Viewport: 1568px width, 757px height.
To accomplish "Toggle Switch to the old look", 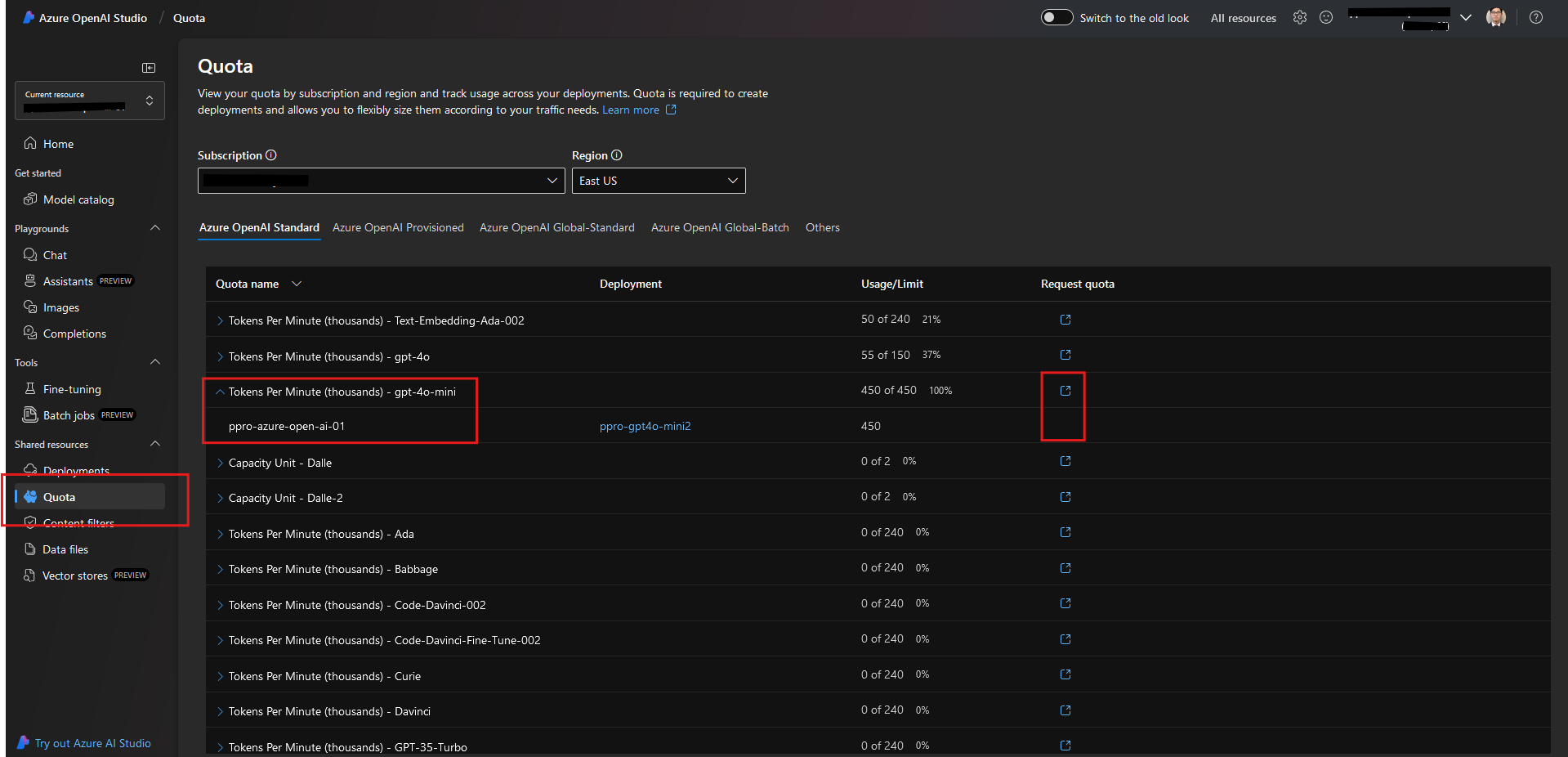I will pyautogui.click(x=1057, y=17).
